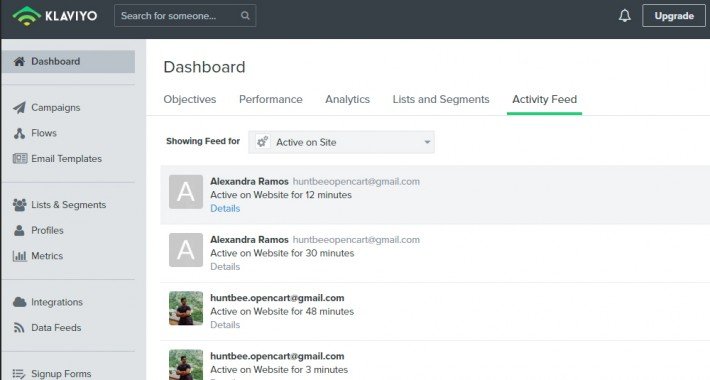710x380 pixels.
Task: Open Dashboard in the sidebar
Action: tap(68, 62)
